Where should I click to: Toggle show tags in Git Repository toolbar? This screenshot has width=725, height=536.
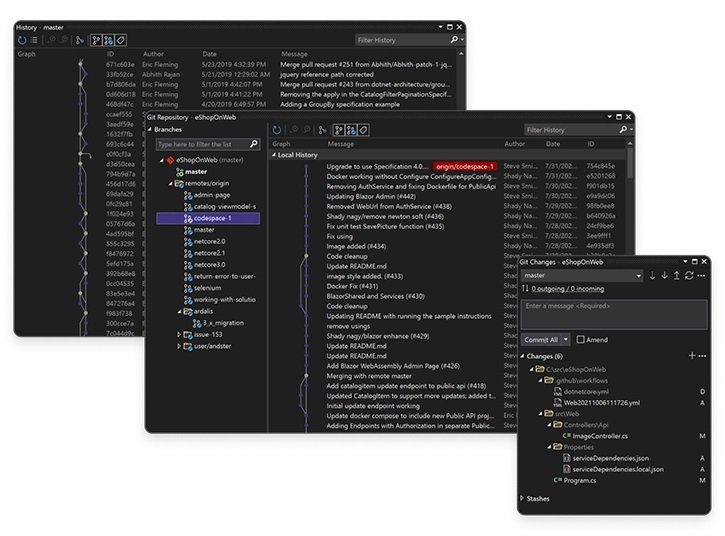coord(363,130)
